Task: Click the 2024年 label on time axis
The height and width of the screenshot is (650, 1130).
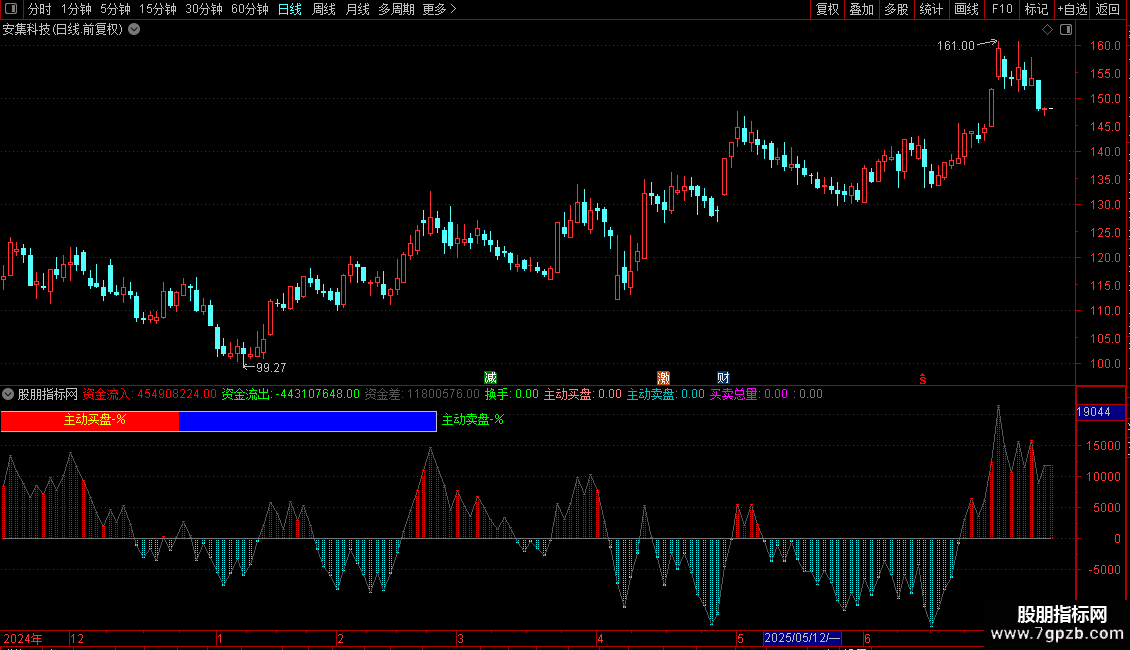Action: (x=23, y=638)
